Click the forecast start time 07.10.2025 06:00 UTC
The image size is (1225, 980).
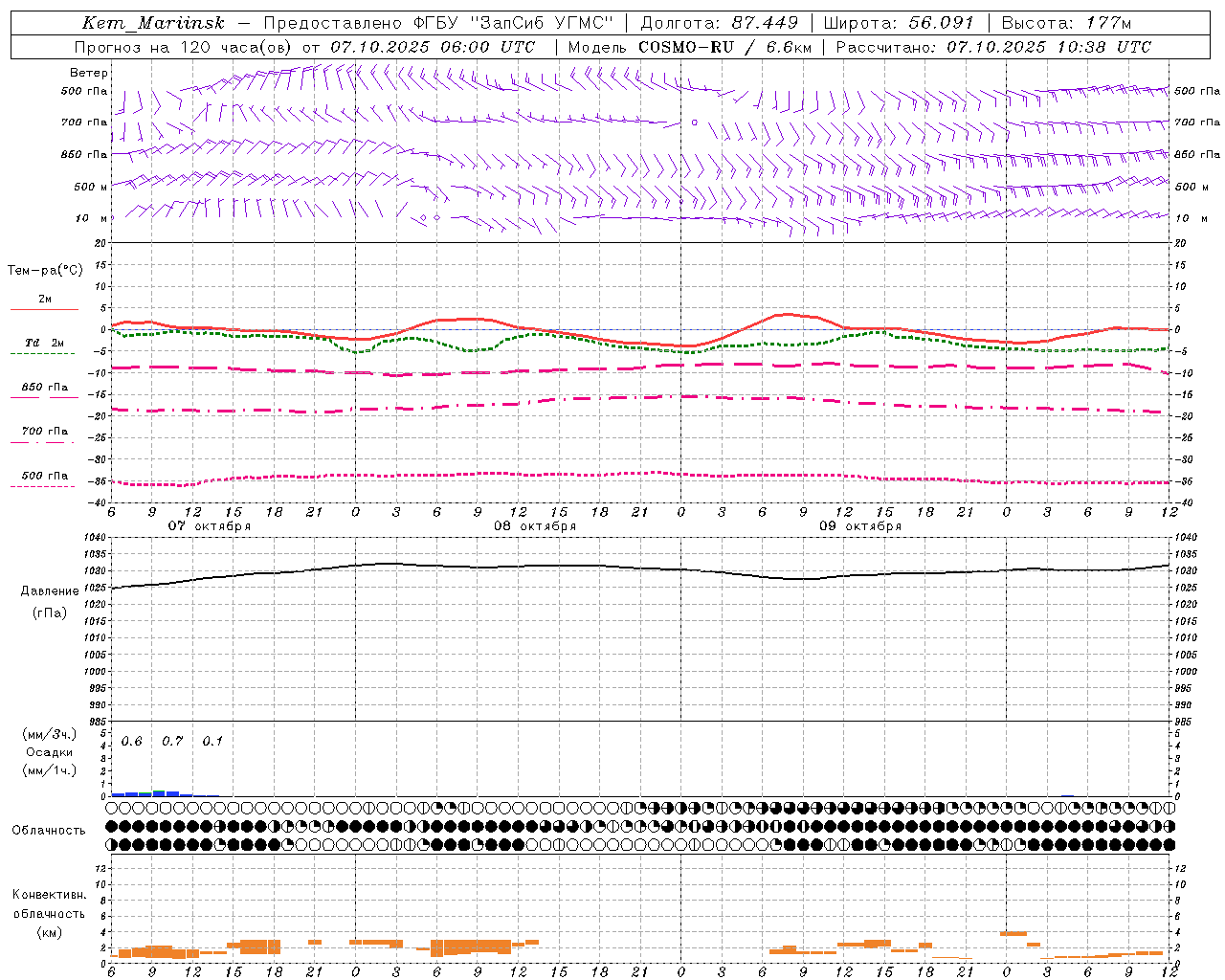[432, 47]
